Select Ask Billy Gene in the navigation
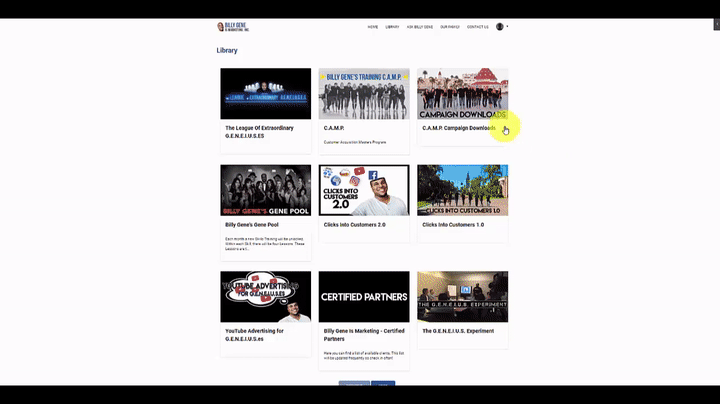Viewport: 720px width, 404px height. pos(418,27)
